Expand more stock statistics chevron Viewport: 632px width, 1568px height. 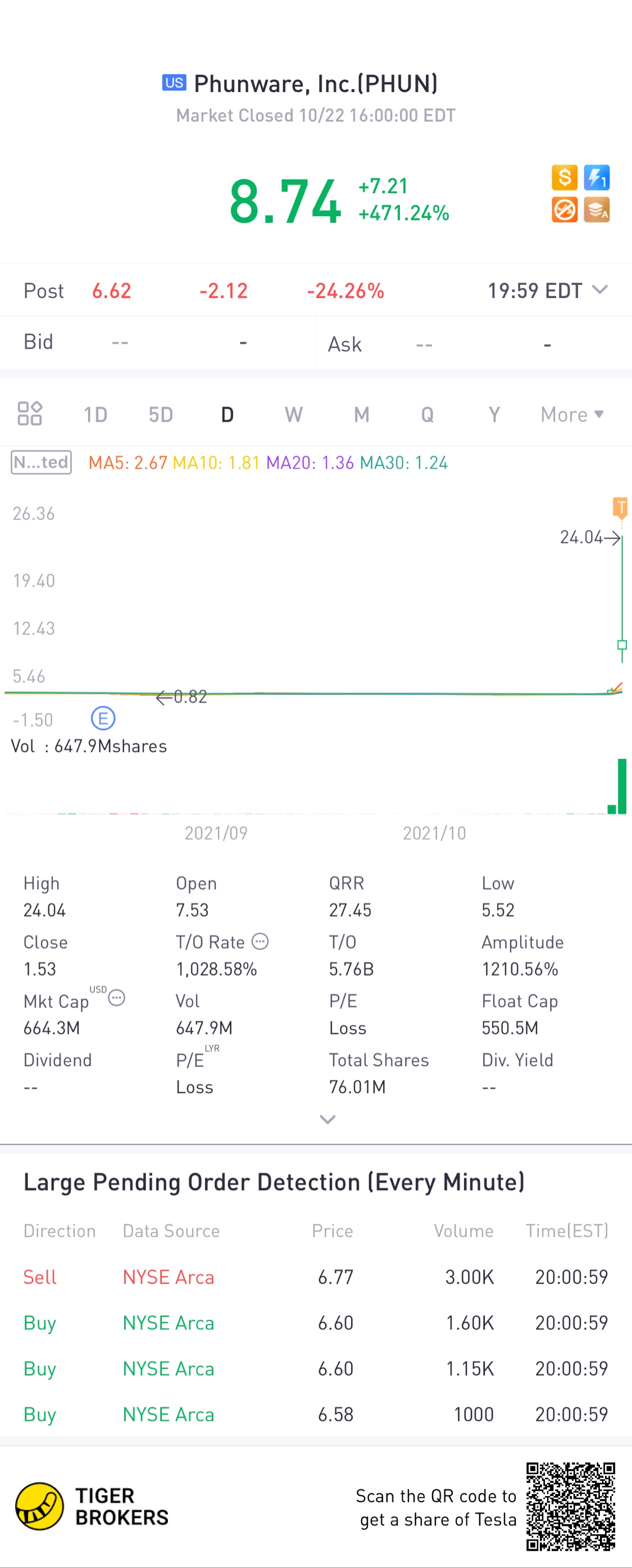pyautogui.click(x=328, y=1119)
